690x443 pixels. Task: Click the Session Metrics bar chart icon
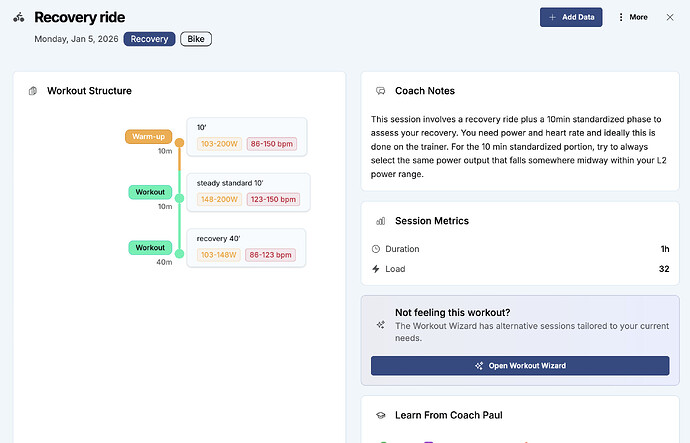[380, 221]
